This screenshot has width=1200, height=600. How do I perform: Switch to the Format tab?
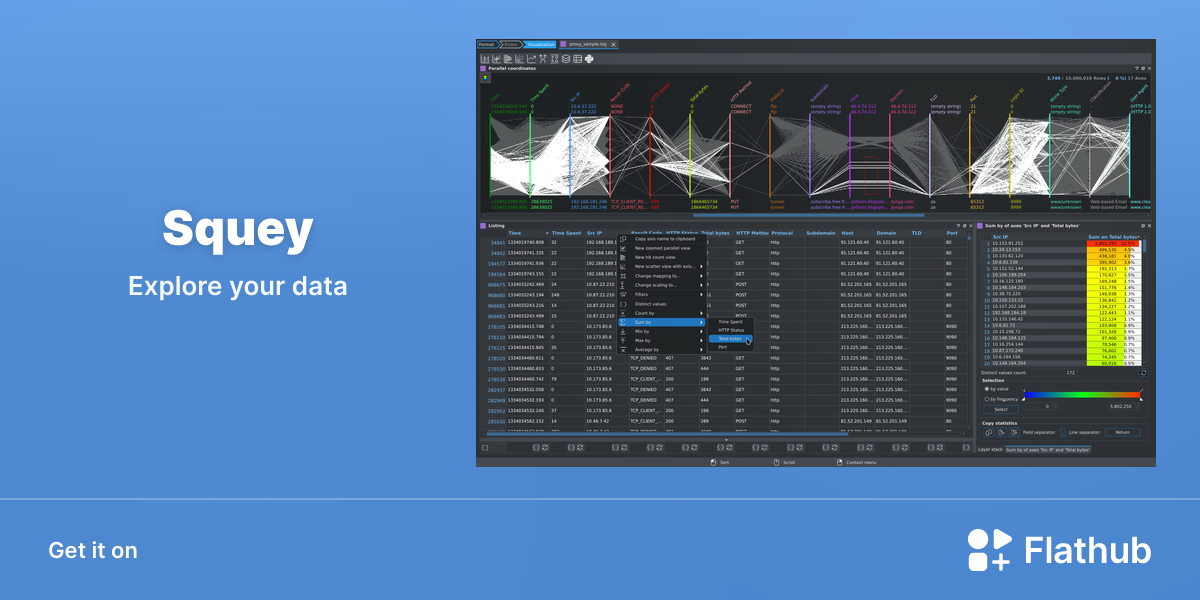click(x=487, y=45)
